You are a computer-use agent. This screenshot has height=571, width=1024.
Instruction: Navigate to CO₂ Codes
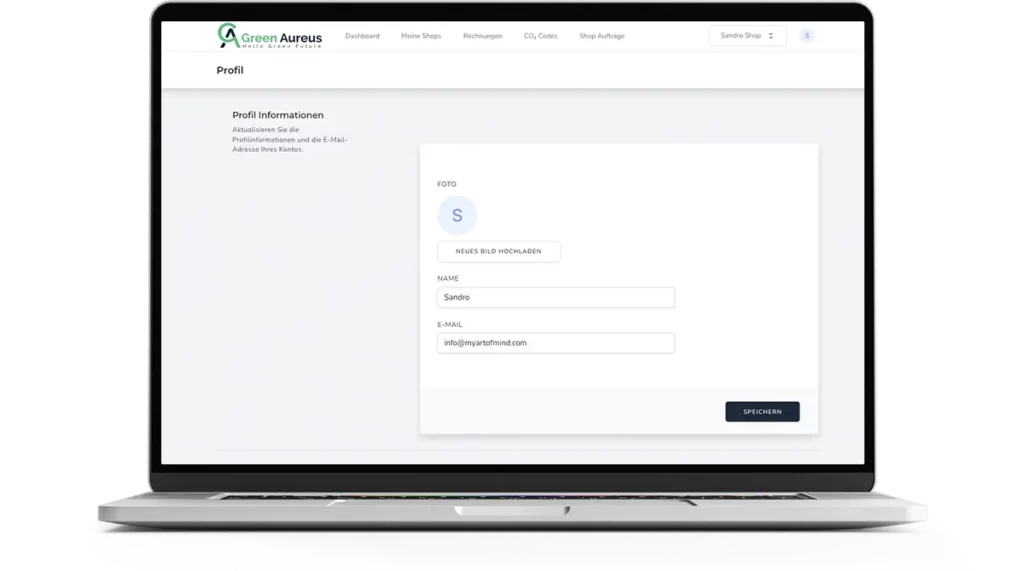click(540, 36)
